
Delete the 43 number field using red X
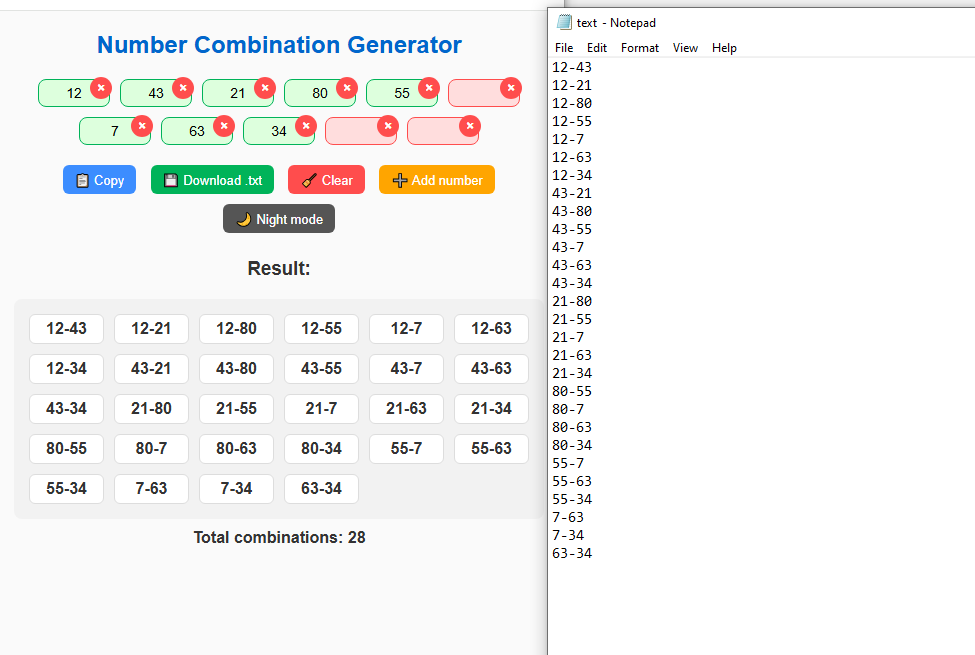[183, 88]
